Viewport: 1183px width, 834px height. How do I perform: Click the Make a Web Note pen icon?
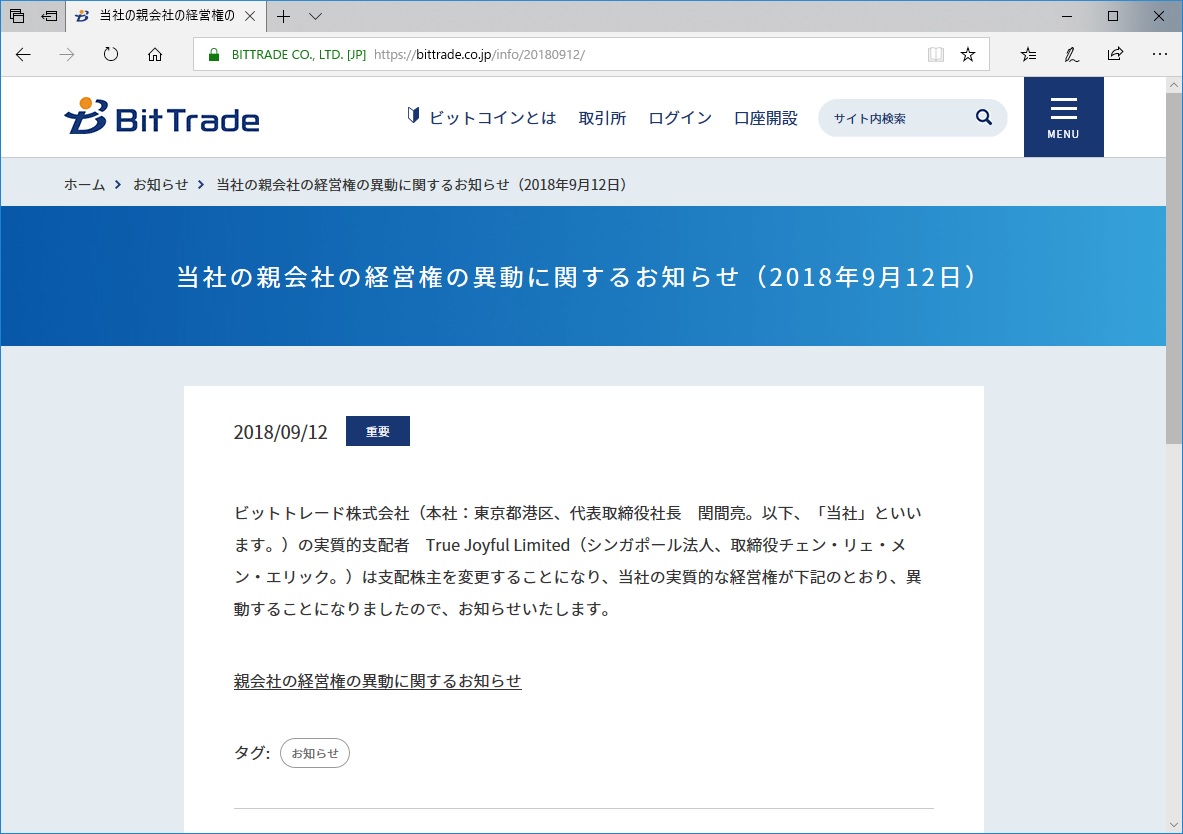coord(1071,54)
